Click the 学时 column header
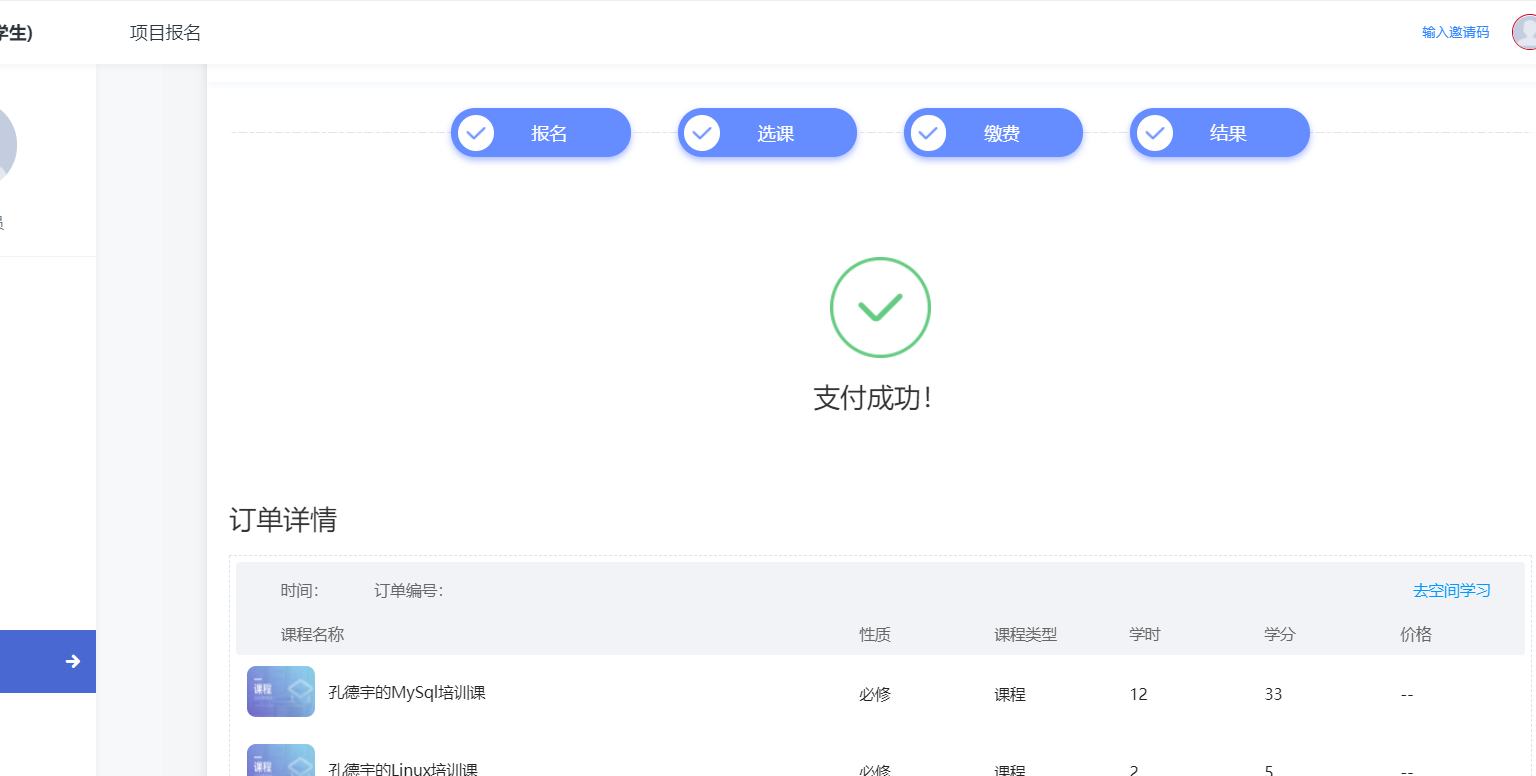The height and width of the screenshot is (776, 1536). (x=1145, y=634)
